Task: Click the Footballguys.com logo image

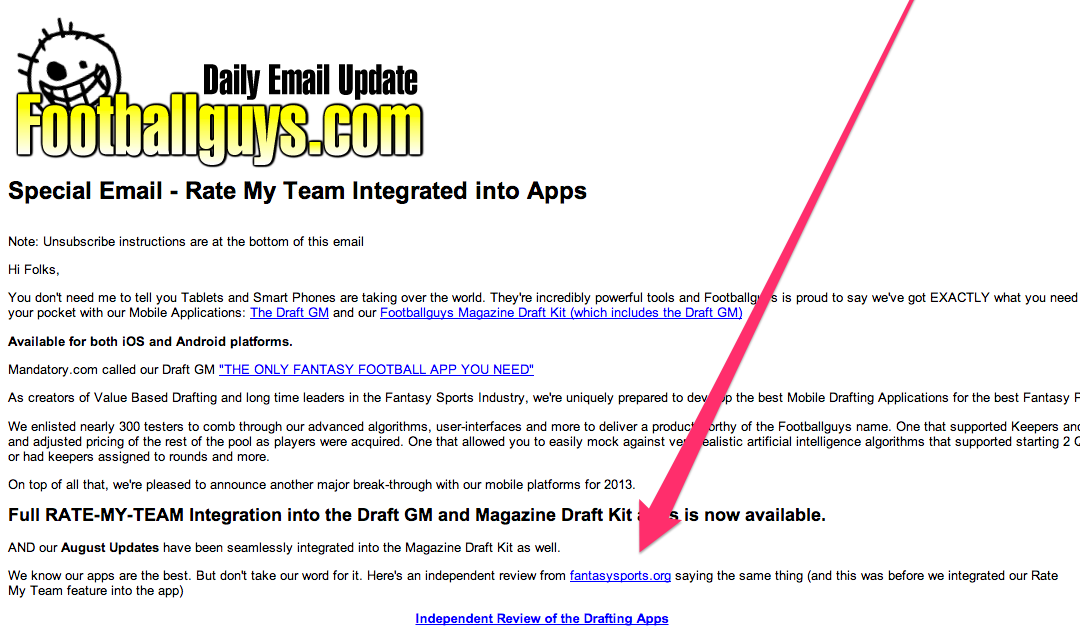Action: [x=218, y=93]
